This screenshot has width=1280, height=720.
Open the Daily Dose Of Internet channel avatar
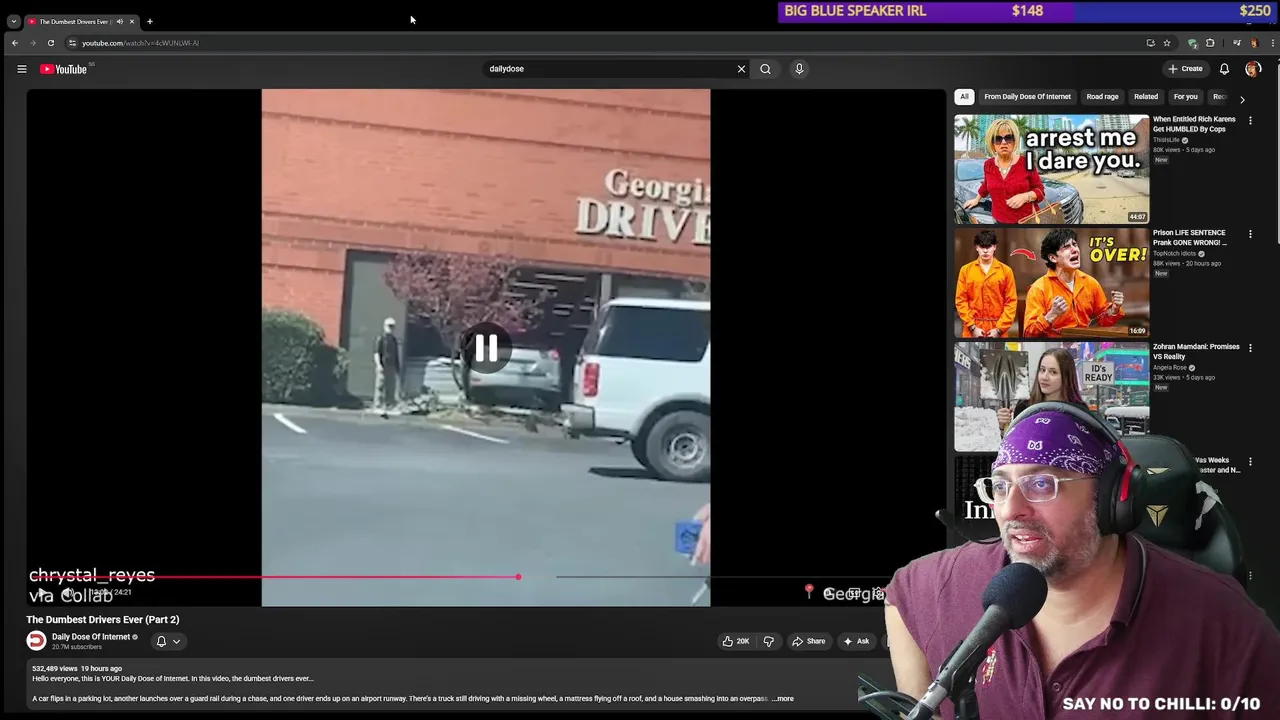click(36, 641)
